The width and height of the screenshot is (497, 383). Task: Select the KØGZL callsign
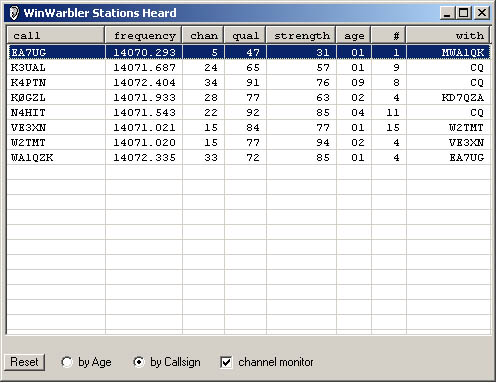(x=28, y=98)
